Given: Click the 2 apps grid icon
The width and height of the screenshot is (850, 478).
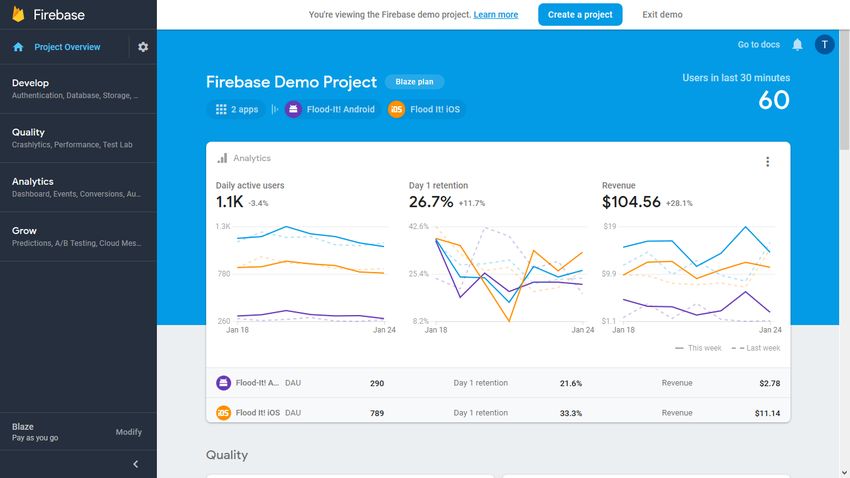Looking at the screenshot, I should [221, 109].
